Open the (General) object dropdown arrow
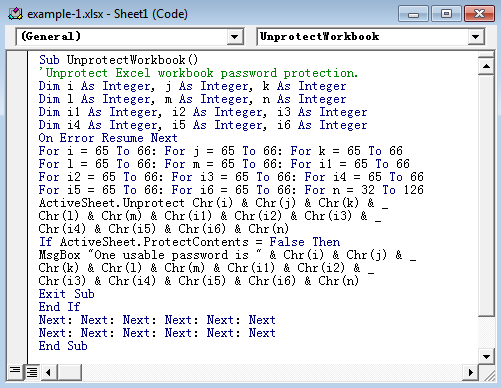 coord(234,37)
